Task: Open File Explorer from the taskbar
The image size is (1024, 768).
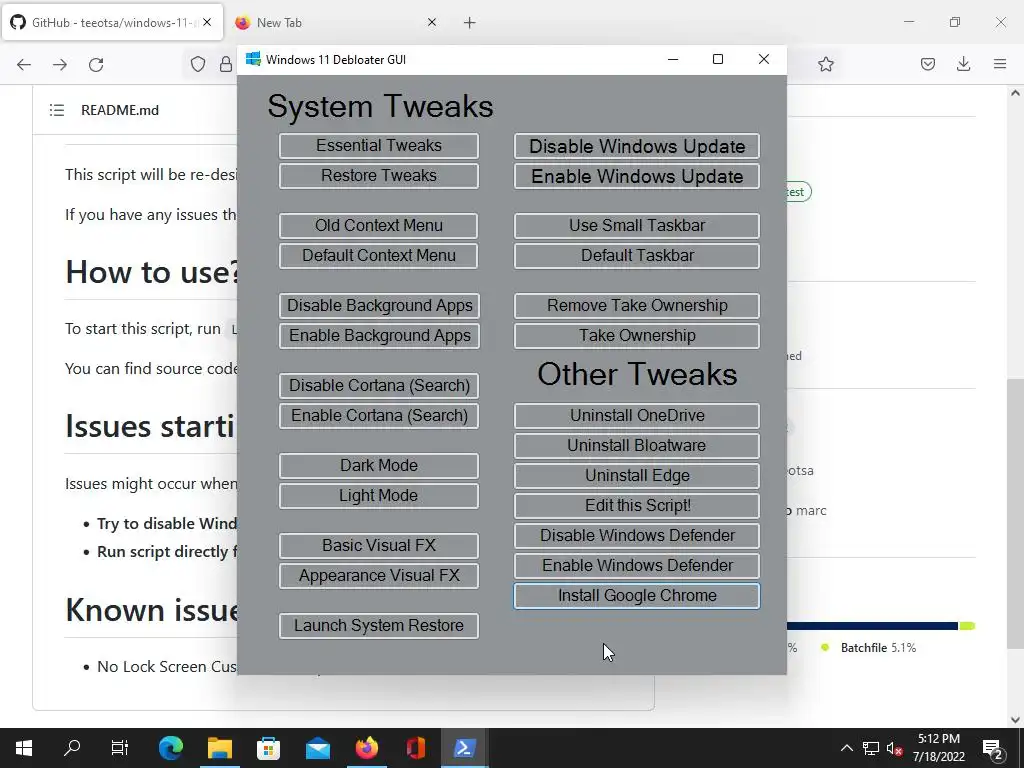Action: tap(220, 748)
